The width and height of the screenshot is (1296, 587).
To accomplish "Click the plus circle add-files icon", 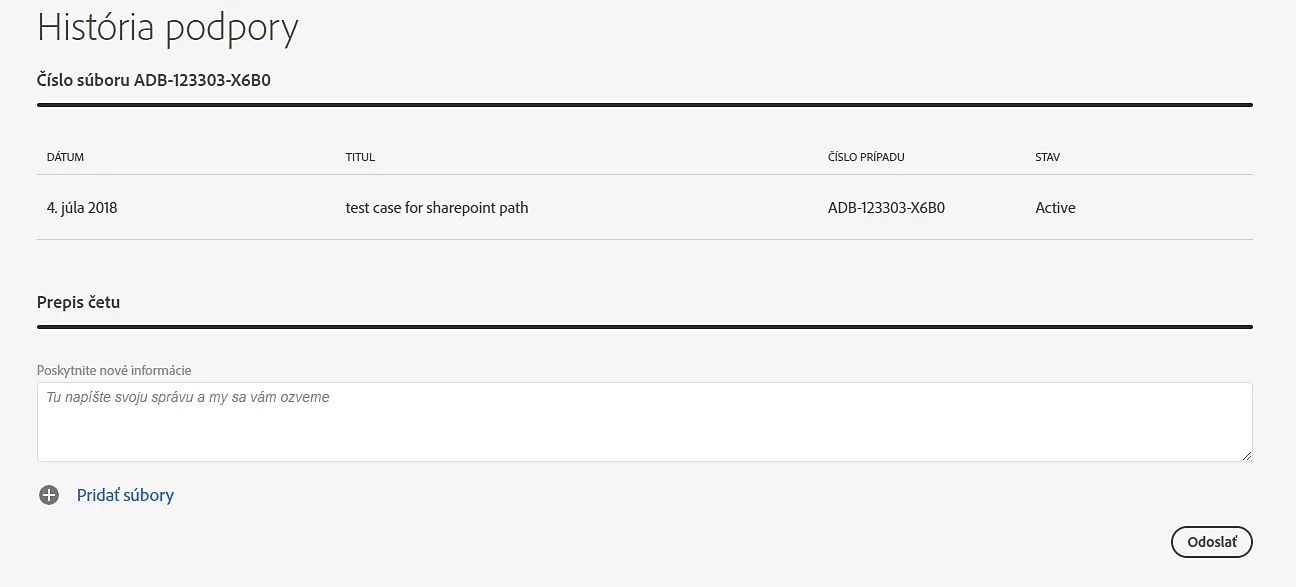I will (x=49, y=495).
